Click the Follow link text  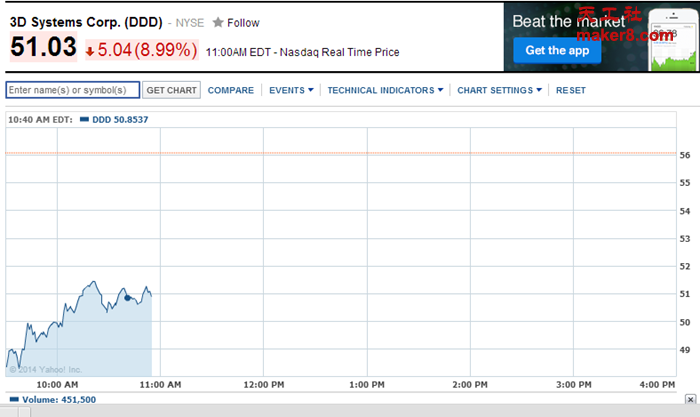[x=243, y=22]
